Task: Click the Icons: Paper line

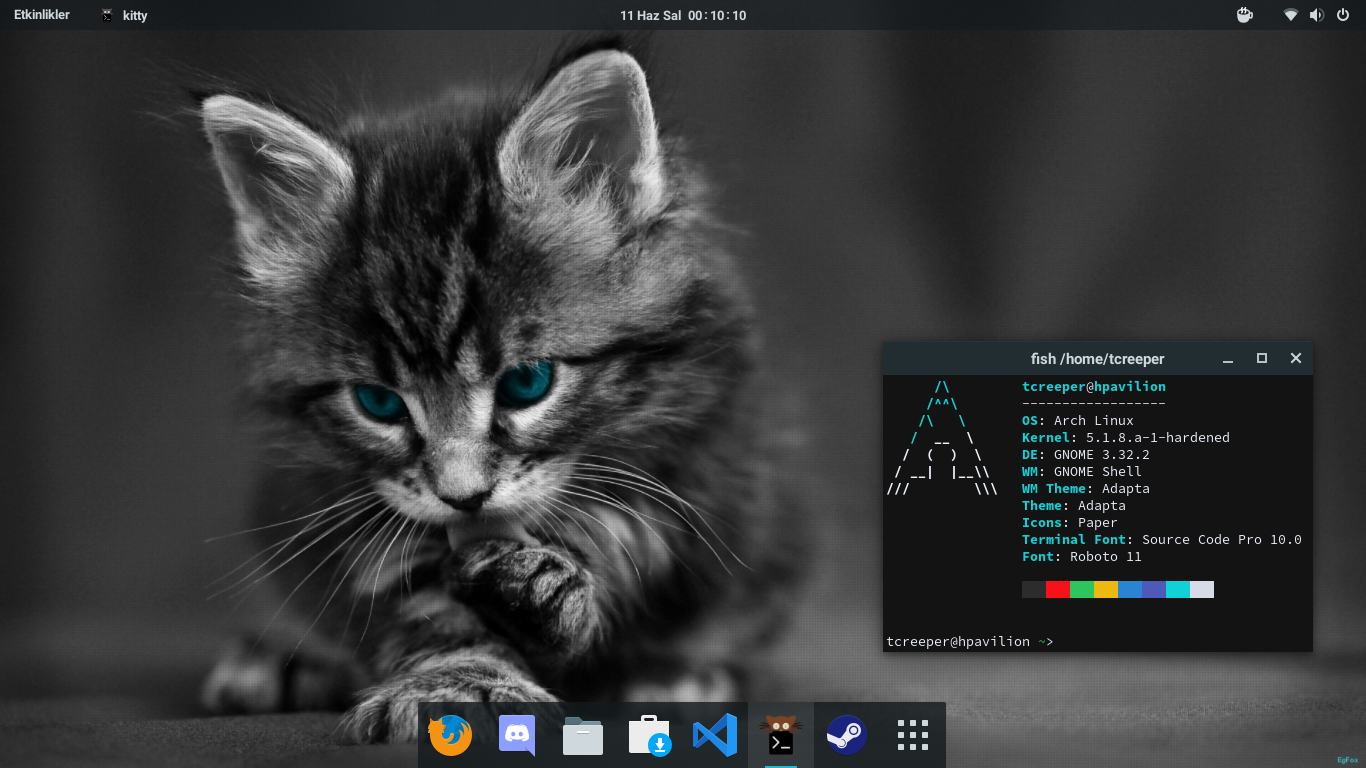Action: tap(1070, 523)
